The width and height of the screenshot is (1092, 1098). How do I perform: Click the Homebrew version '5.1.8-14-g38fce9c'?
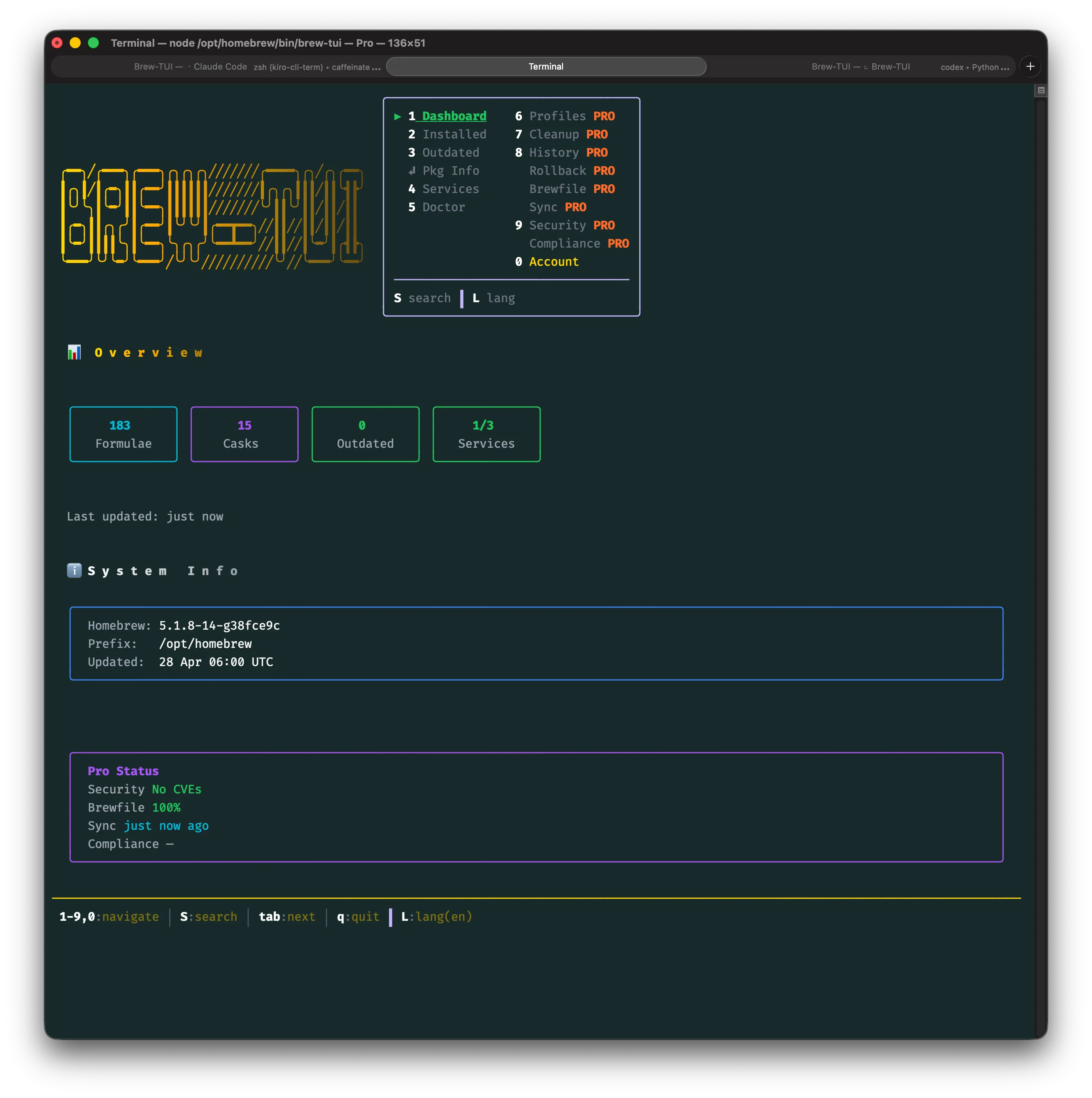coord(220,625)
